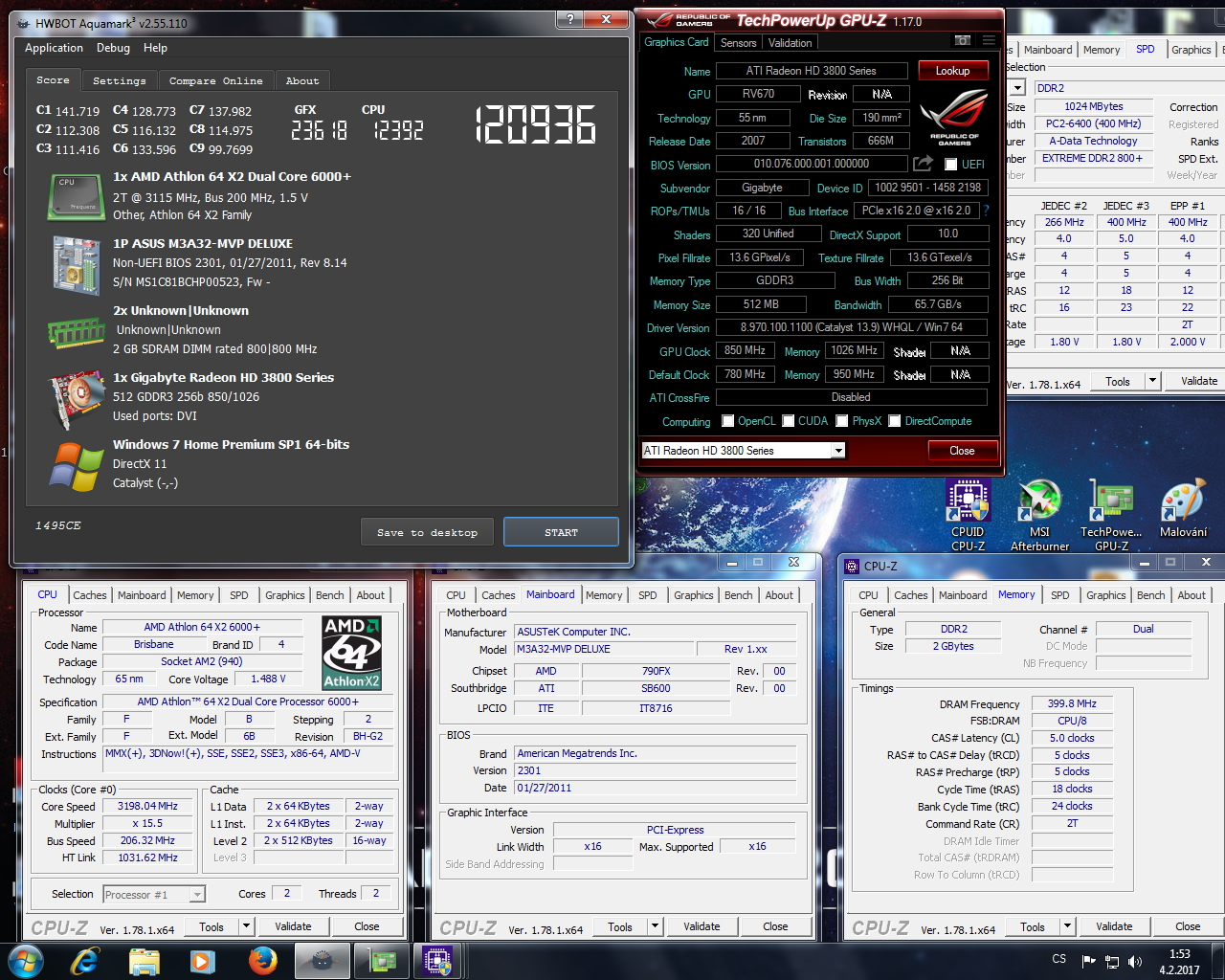Click the red Close button in GPU-Z
This screenshot has width=1225, height=980.
[962, 451]
